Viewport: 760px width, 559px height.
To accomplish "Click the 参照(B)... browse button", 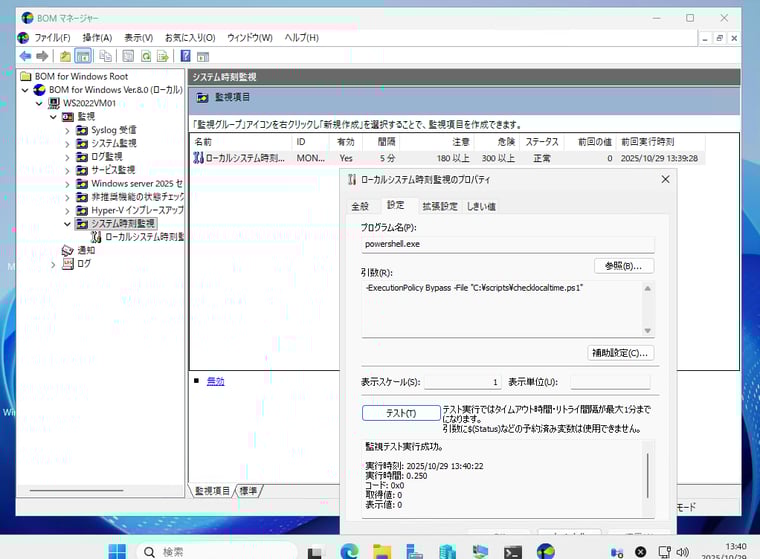I will click(624, 266).
